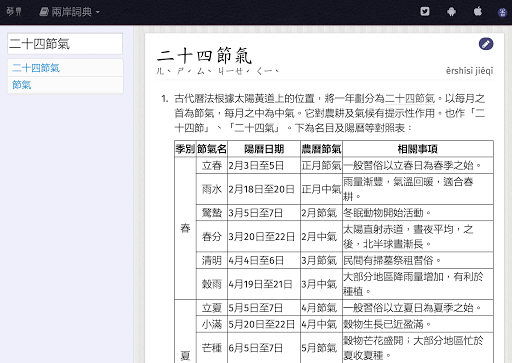Viewport: 512px width, 363px height.
Task: Click the 雨水 term in table
Action: (x=212, y=189)
